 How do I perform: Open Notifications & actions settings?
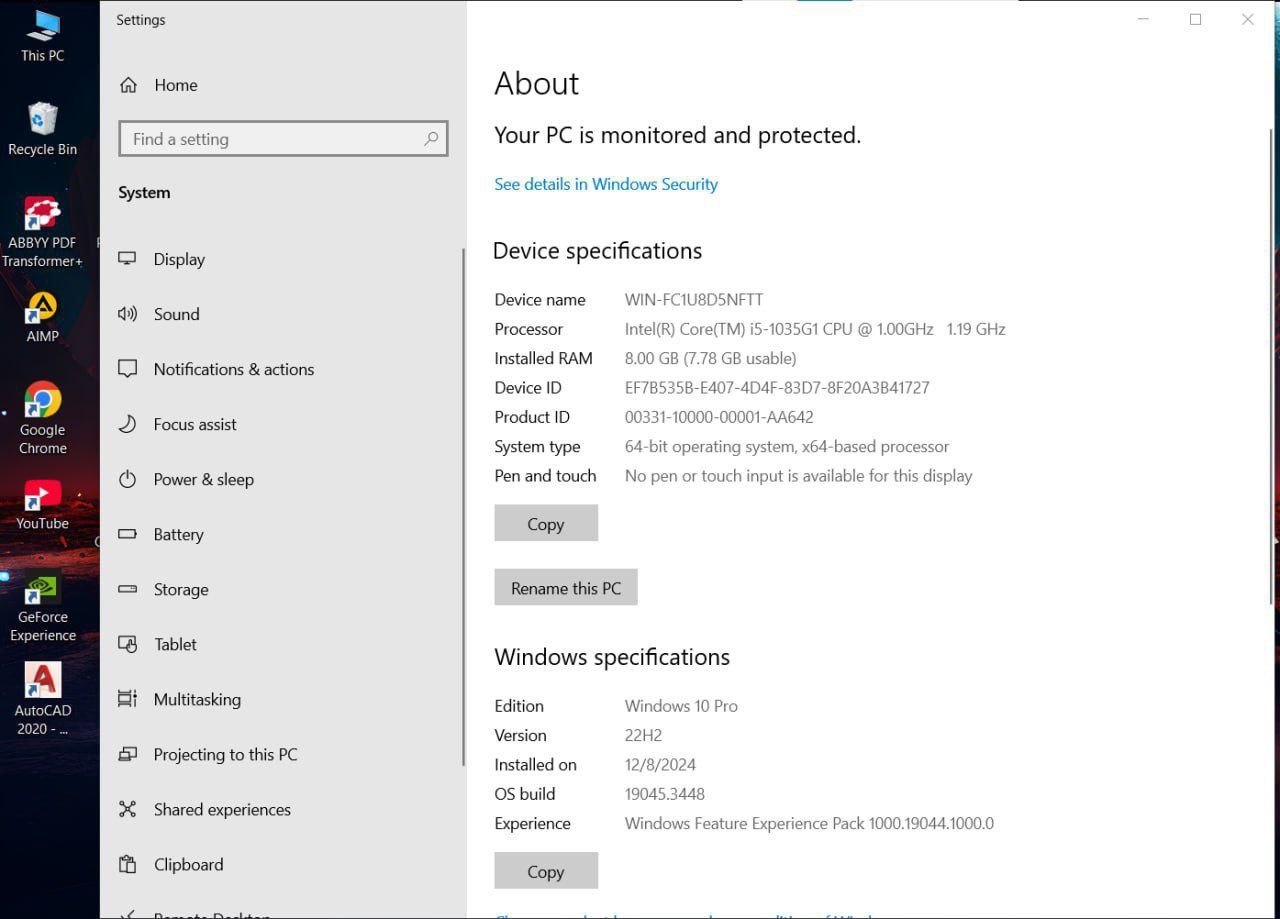[x=282, y=369]
